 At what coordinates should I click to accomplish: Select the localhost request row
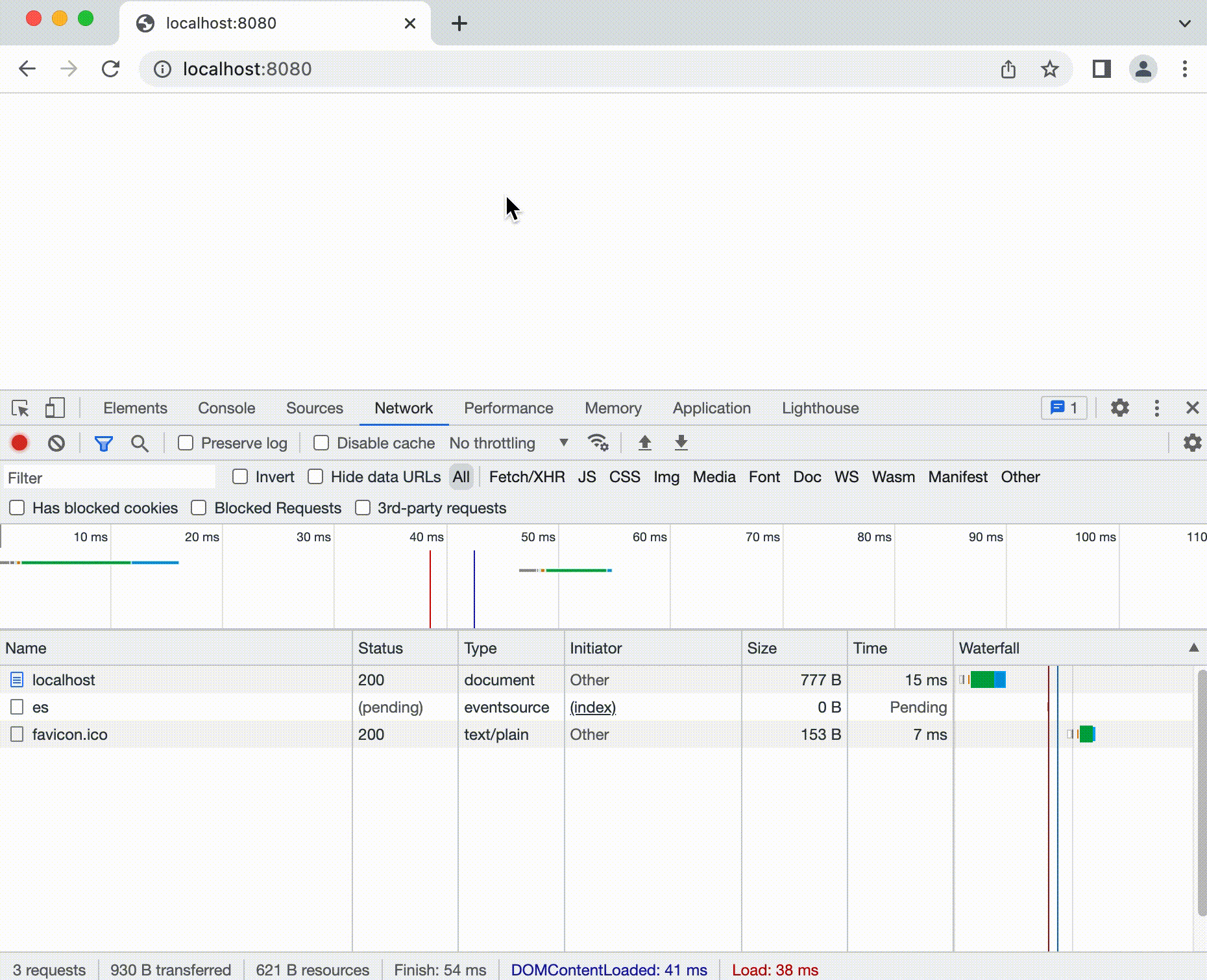click(x=597, y=680)
